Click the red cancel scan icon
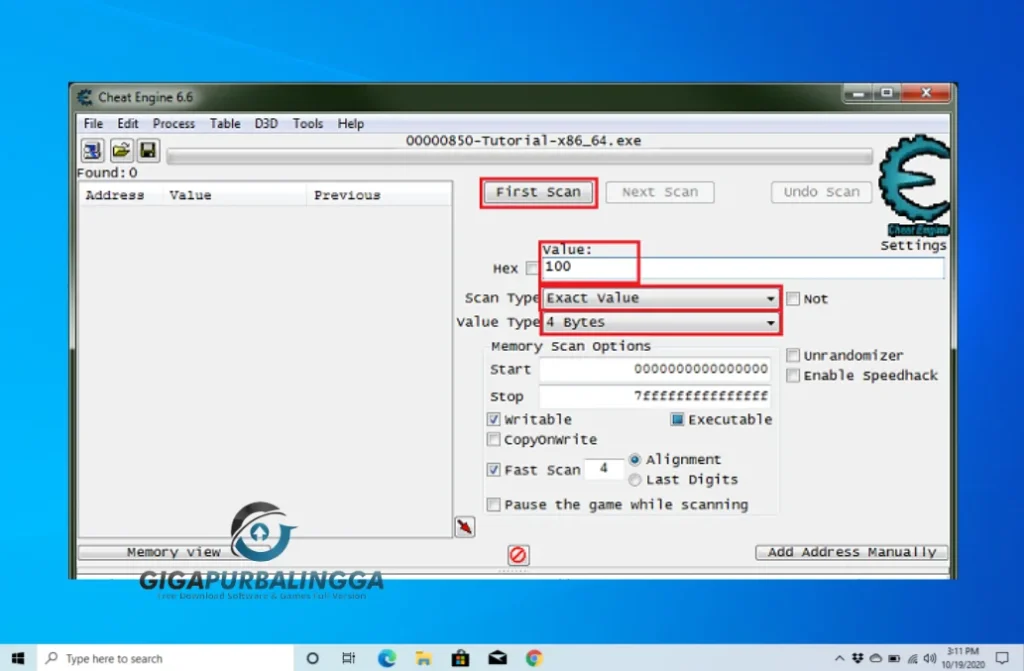The height and width of the screenshot is (671, 1024). [517, 555]
